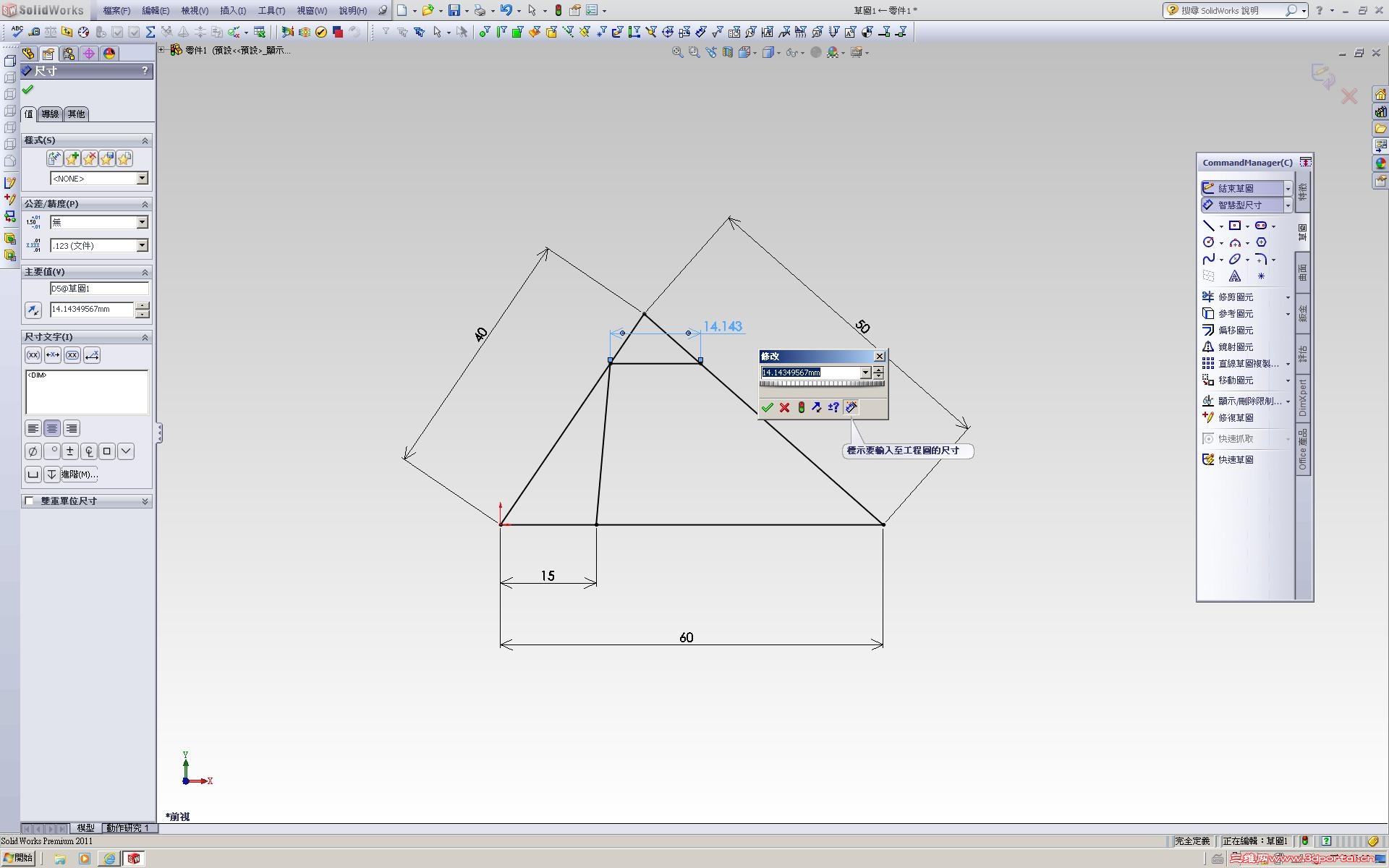Click green check to accept 尺寸 panel

tap(27, 90)
